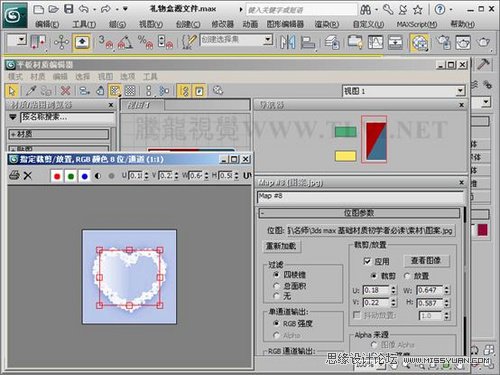Toggle the 应用 (Apply) checkbox
This screenshot has width=500, height=375.
click(x=367, y=261)
